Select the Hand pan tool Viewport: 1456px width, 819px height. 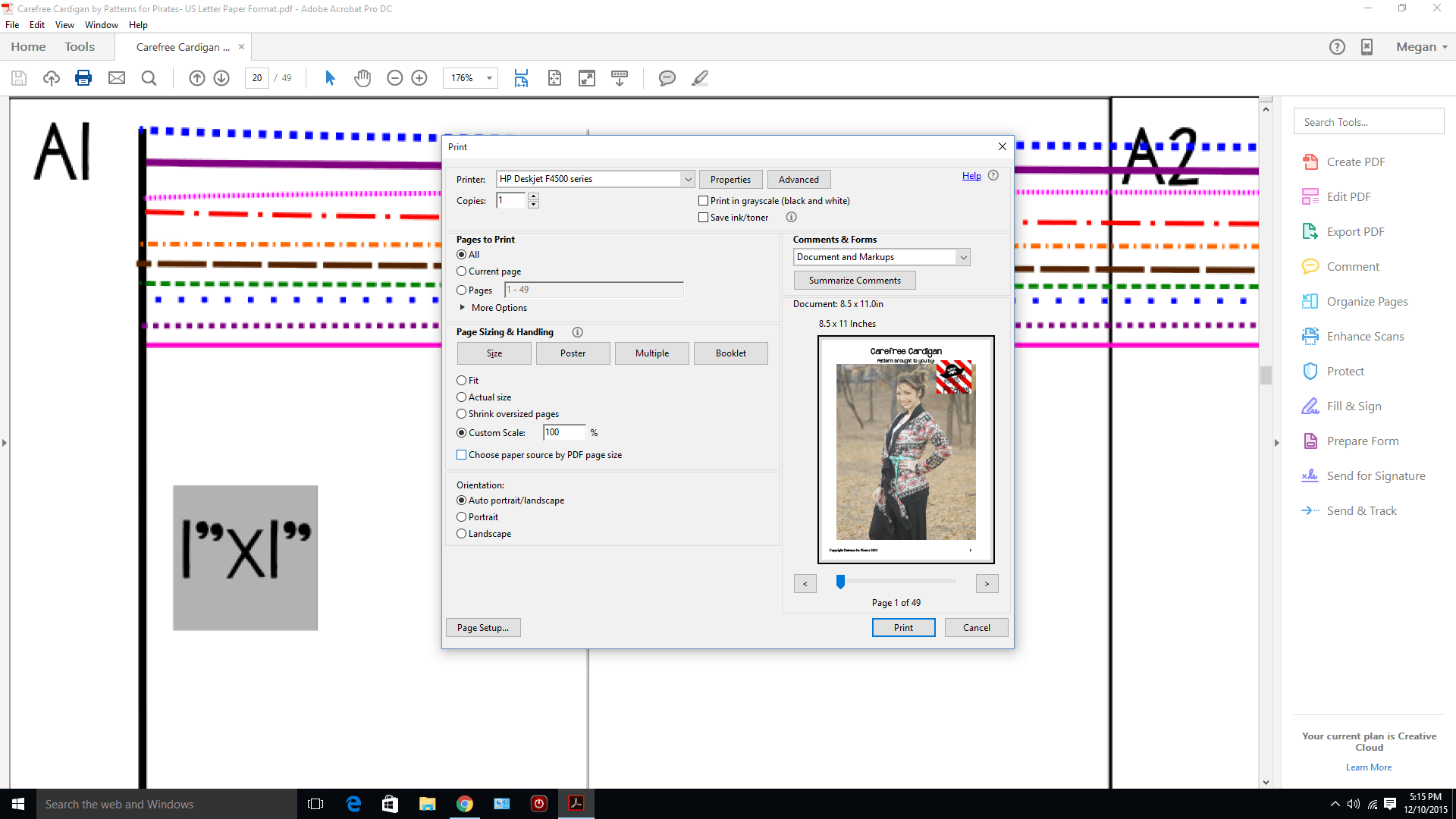pyautogui.click(x=362, y=78)
